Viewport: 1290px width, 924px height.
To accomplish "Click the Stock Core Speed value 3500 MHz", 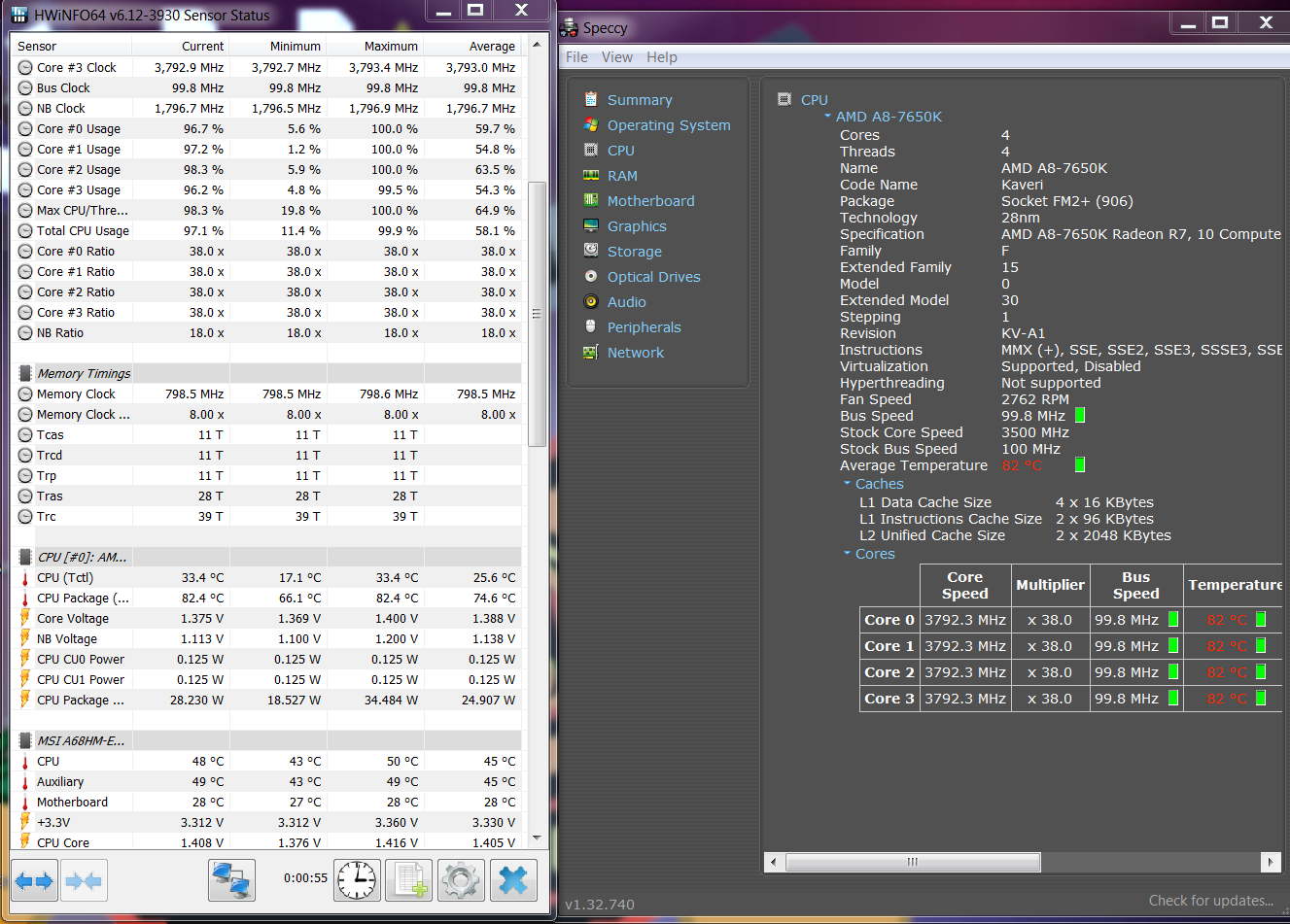I will [x=1034, y=432].
